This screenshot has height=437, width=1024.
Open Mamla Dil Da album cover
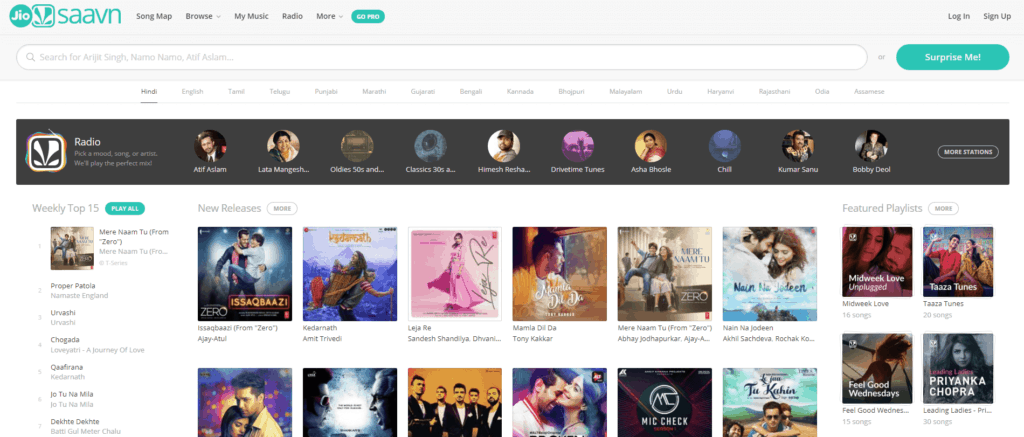[x=560, y=274]
